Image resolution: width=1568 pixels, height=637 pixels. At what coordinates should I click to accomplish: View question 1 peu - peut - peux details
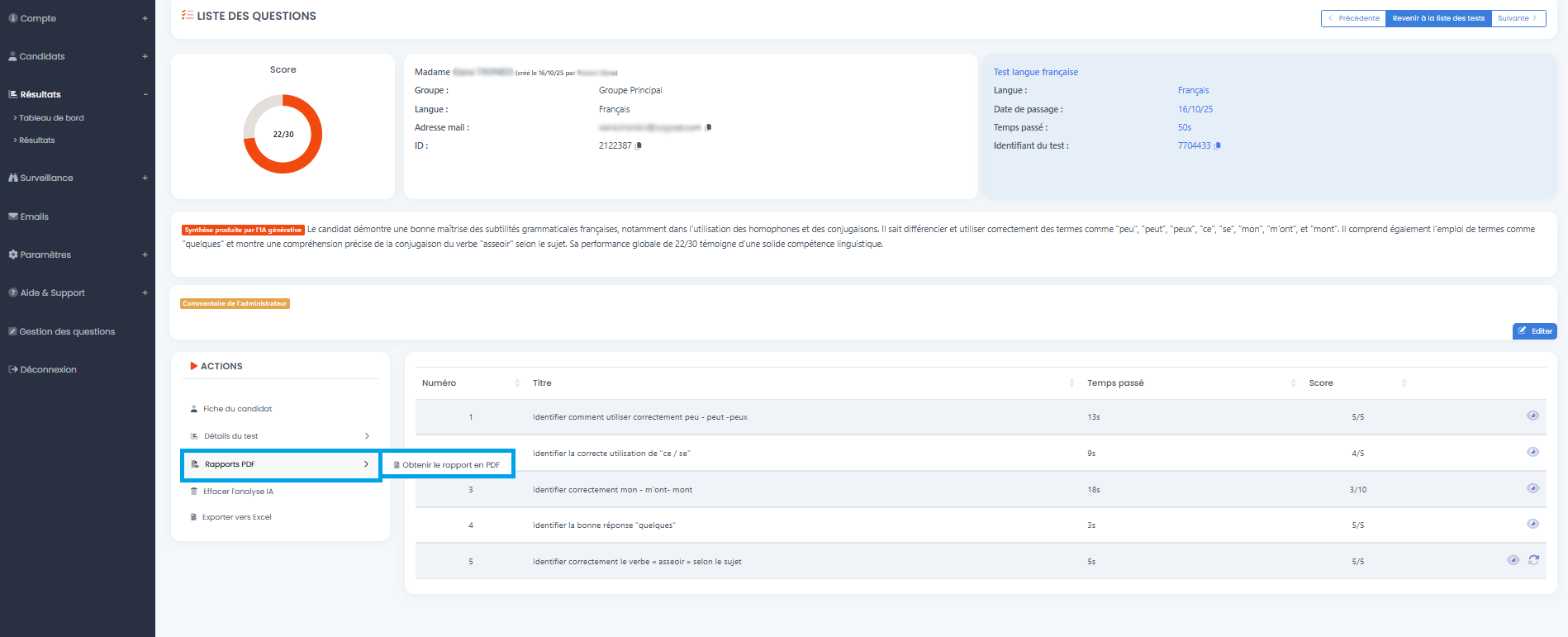coord(1532,416)
